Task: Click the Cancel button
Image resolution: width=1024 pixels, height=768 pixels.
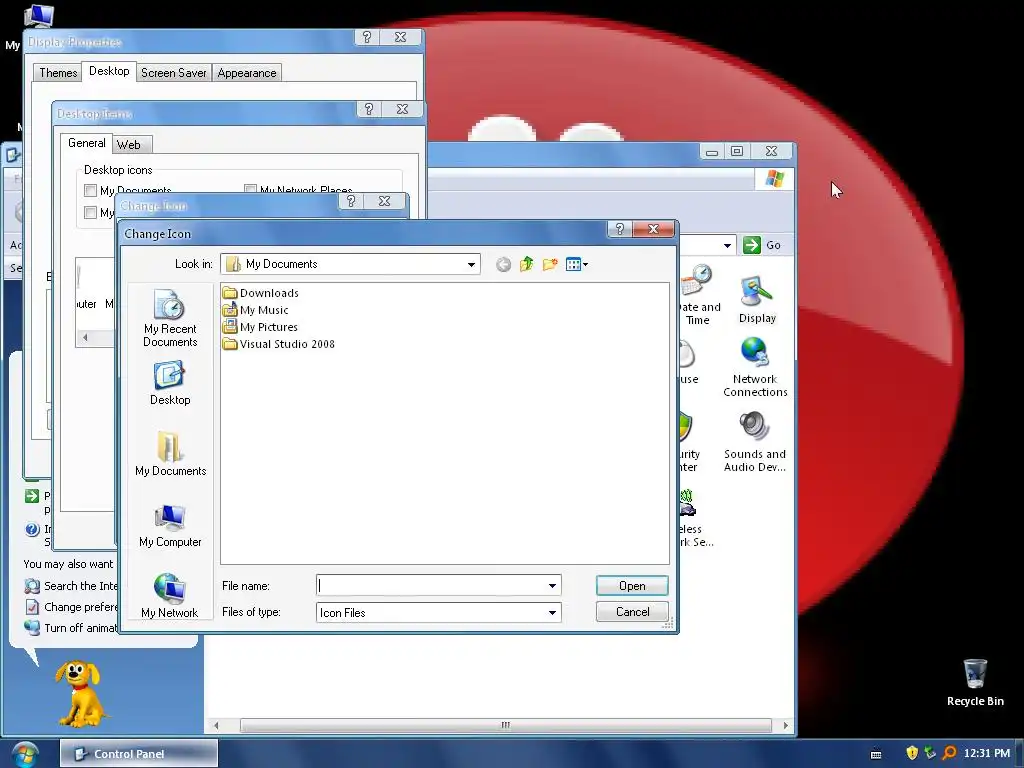Action: [632, 612]
